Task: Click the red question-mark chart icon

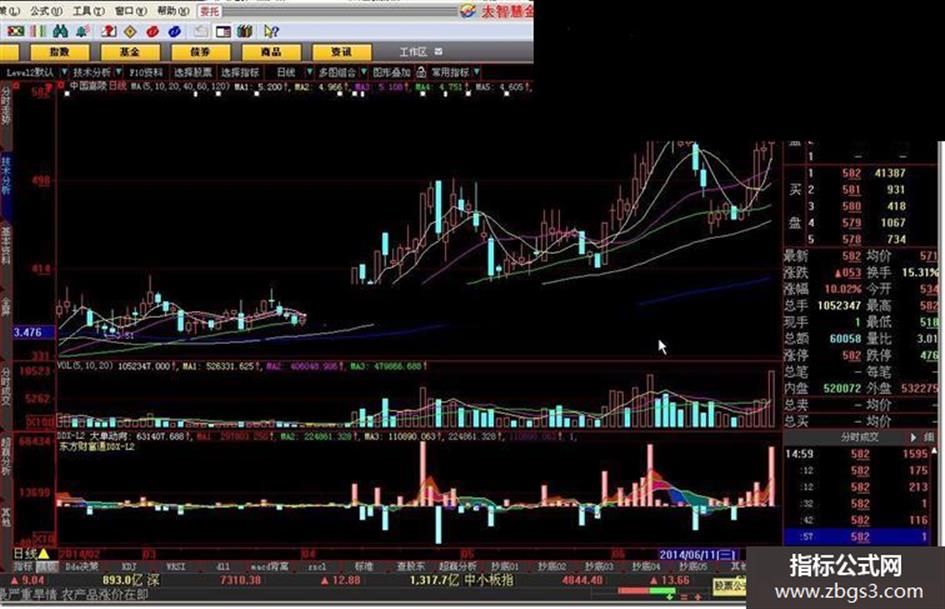Action: point(109,31)
